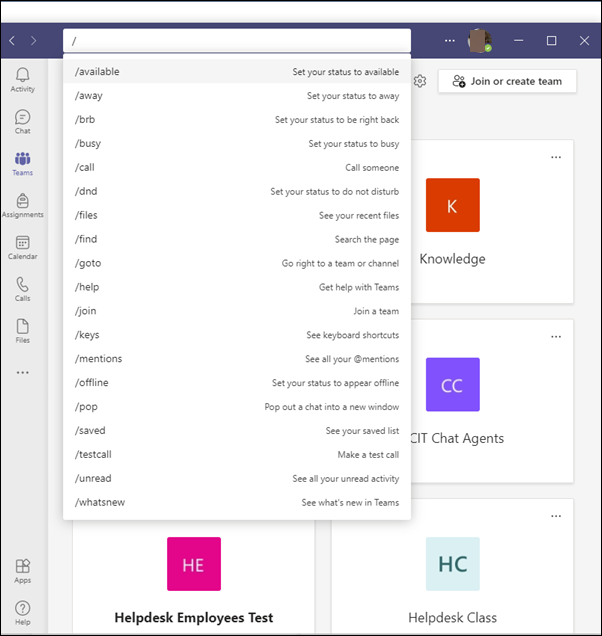Viewport: 602px width, 636px height.
Task: Open Calls in the sidebar
Action: (x=23, y=289)
